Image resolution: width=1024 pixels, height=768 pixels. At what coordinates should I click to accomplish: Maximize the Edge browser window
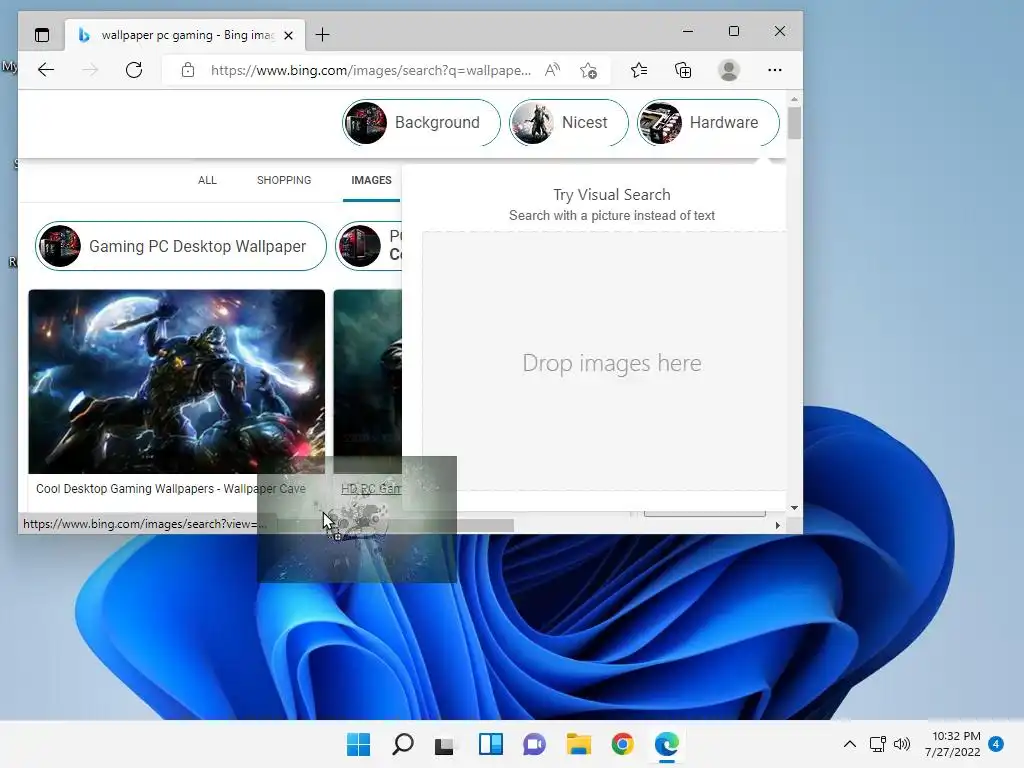(x=733, y=31)
